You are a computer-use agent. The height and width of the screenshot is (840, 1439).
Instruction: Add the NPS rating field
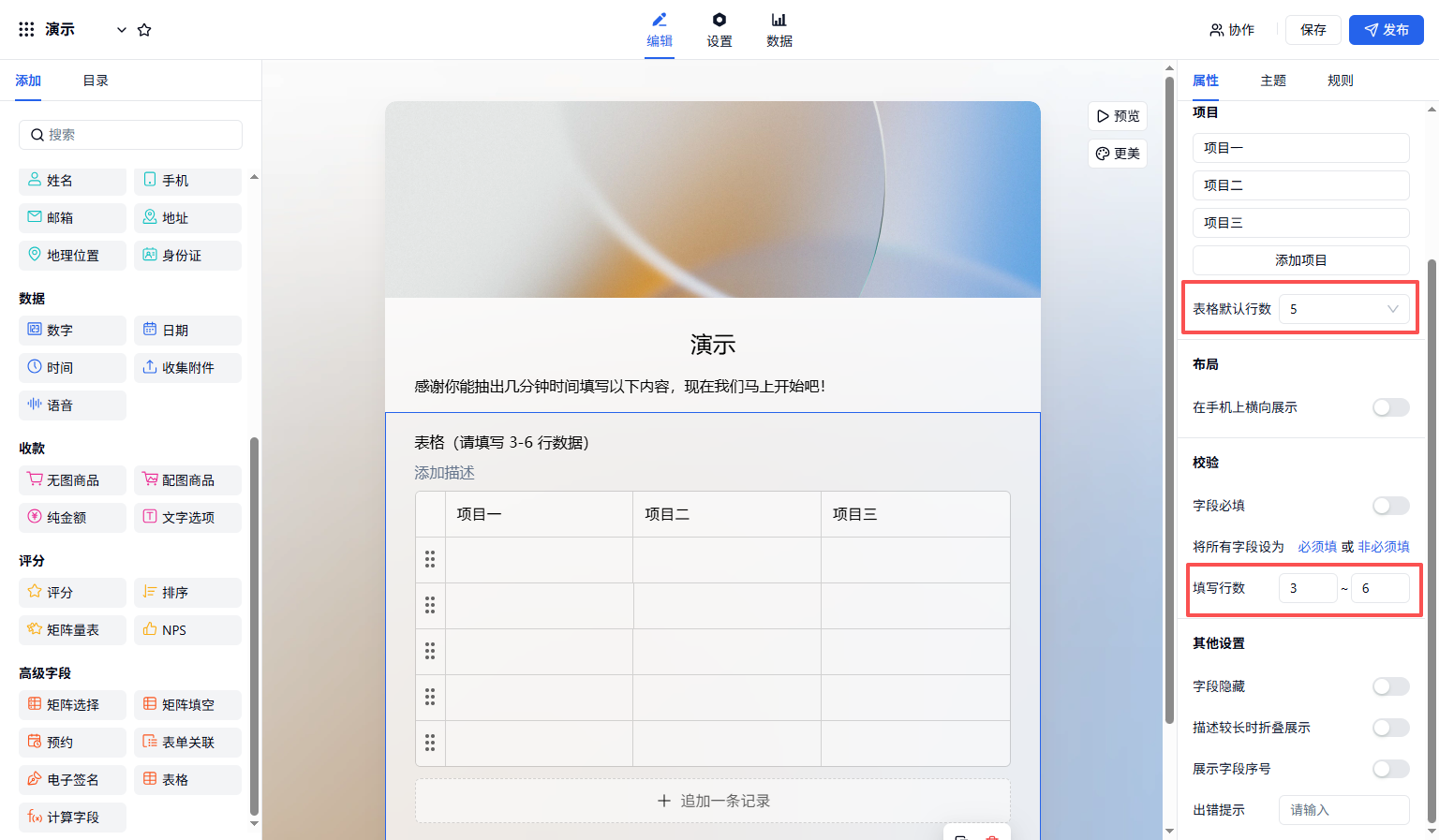[x=187, y=630]
